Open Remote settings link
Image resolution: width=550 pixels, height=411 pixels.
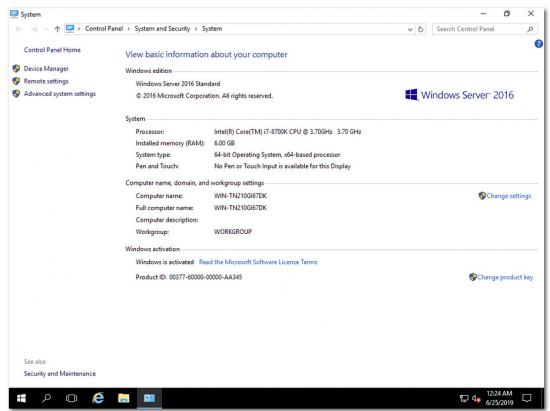point(46,81)
